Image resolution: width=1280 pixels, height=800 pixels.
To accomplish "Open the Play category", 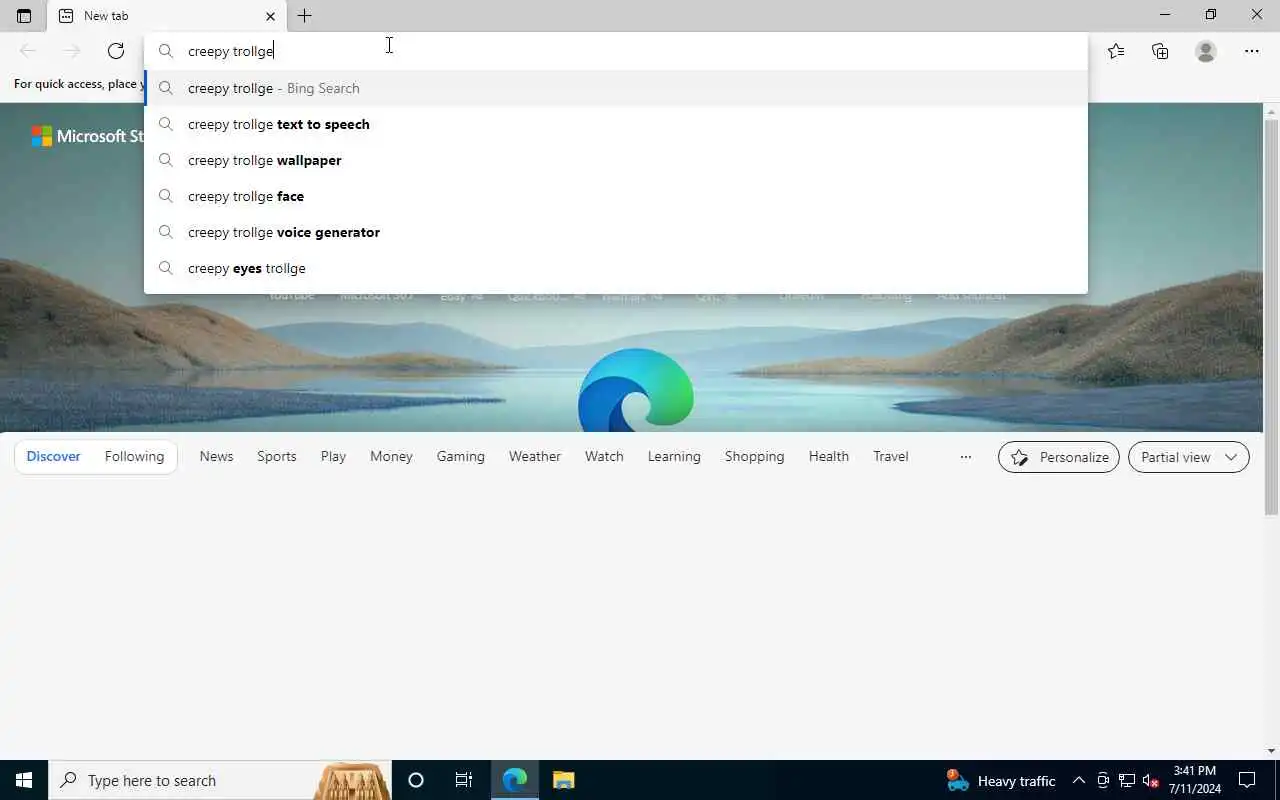I will [x=333, y=456].
